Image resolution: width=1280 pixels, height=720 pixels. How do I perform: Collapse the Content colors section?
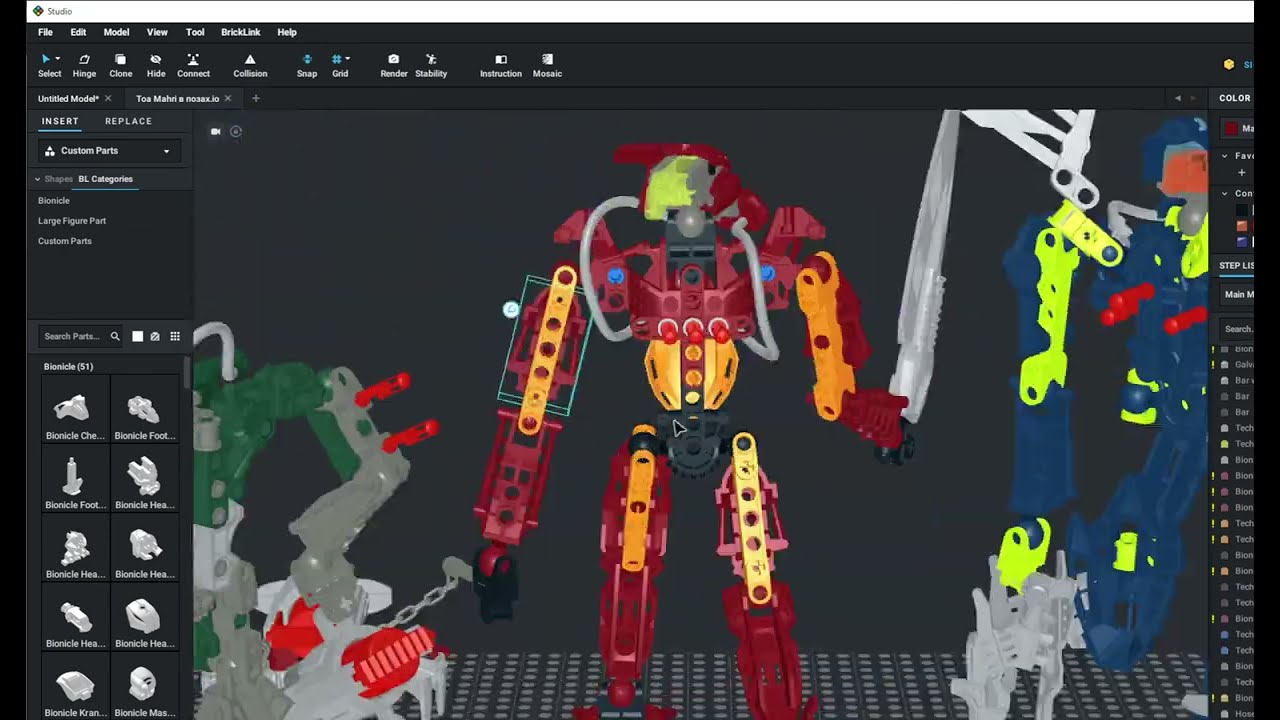click(x=1225, y=193)
